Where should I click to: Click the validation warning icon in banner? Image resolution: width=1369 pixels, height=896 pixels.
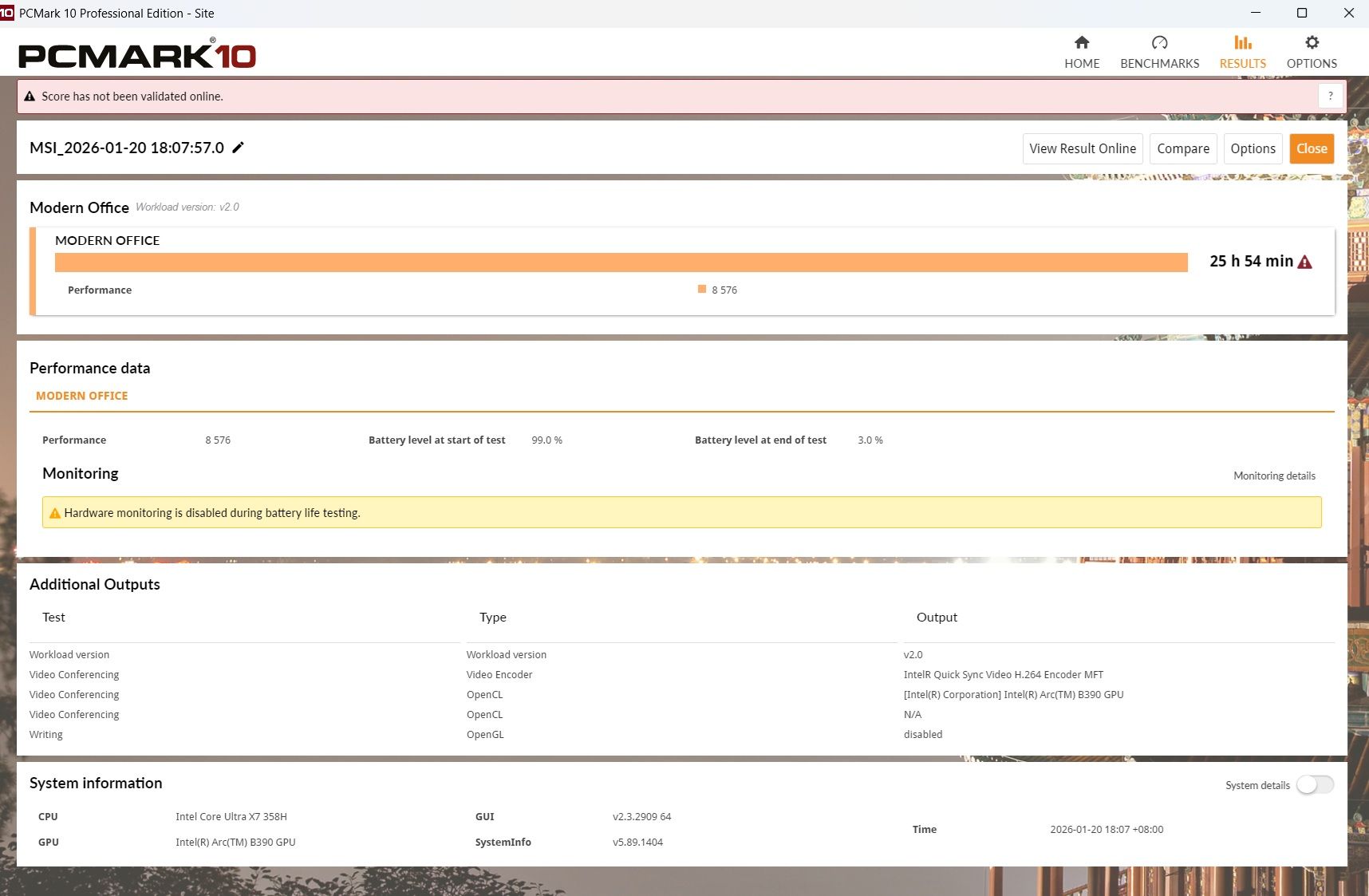[x=30, y=97]
